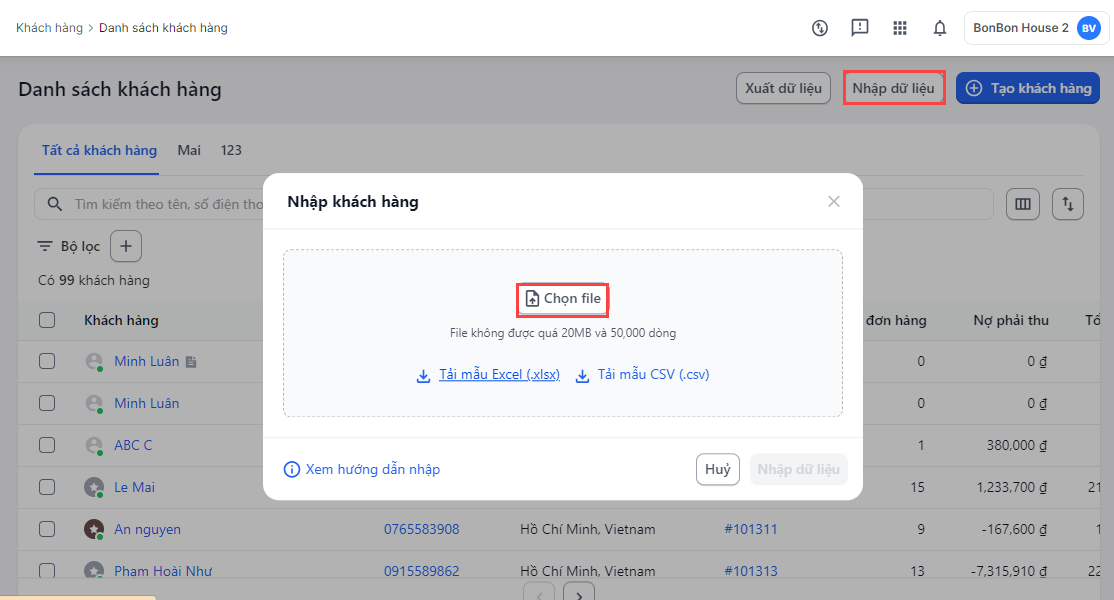
Task: Open the apps grid icon
Action: (900, 28)
